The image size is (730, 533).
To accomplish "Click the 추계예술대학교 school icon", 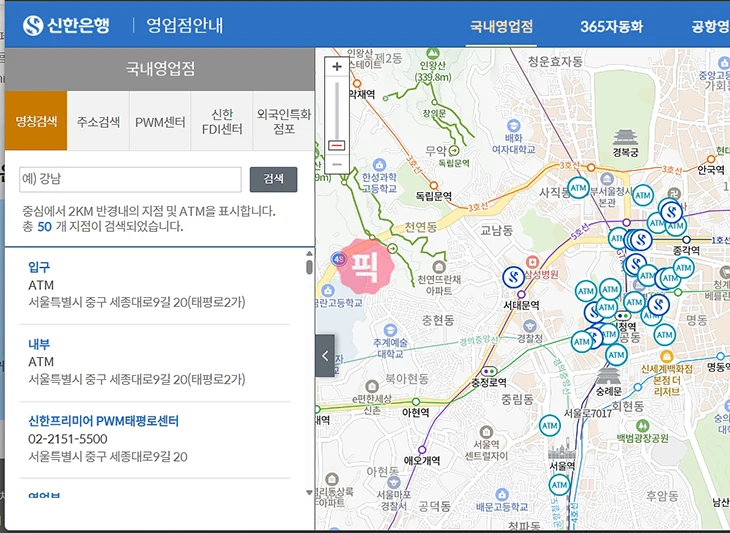I will [390, 330].
